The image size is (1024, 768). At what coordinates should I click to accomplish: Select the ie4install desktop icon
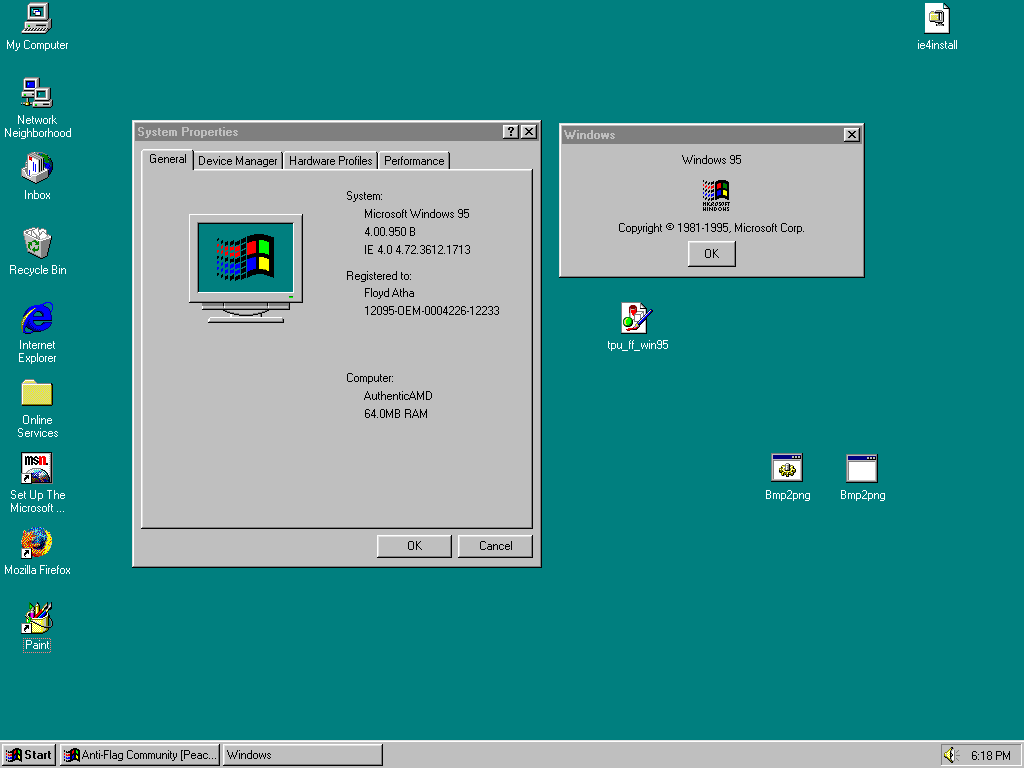pyautogui.click(x=937, y=19)
